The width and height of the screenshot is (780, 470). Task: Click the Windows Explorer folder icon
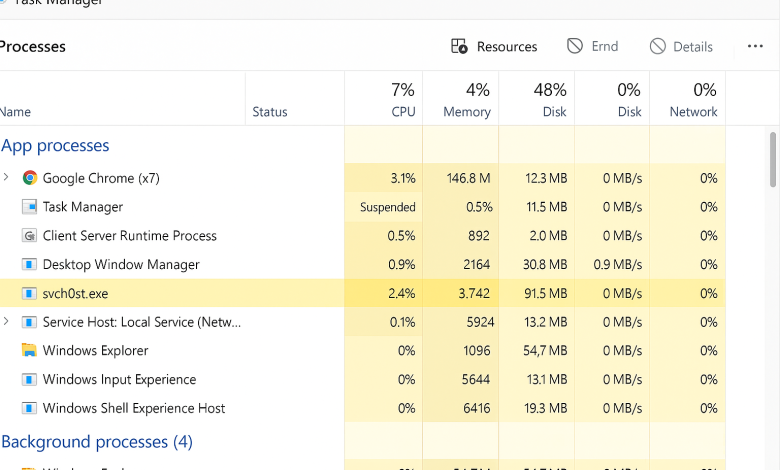[29, 350]
